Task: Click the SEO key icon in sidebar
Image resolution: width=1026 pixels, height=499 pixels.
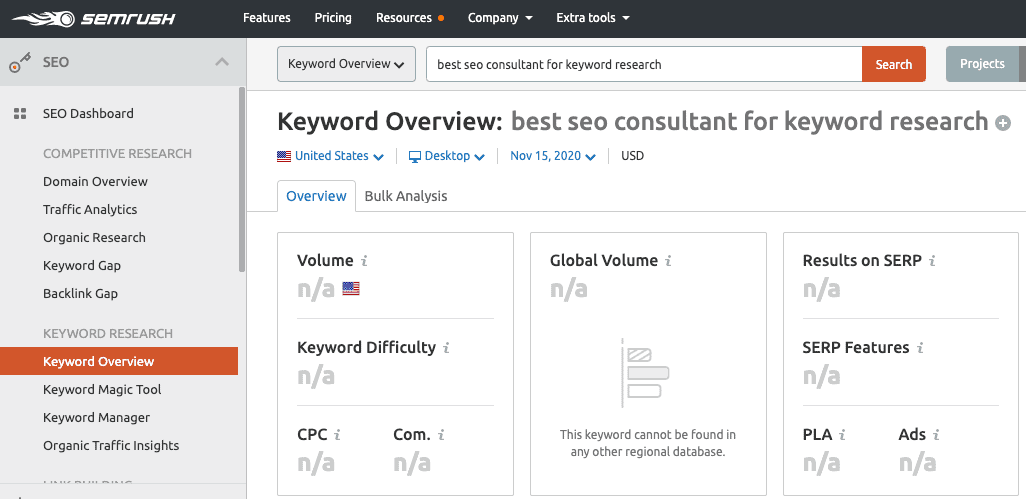Action: click(20, 63)
